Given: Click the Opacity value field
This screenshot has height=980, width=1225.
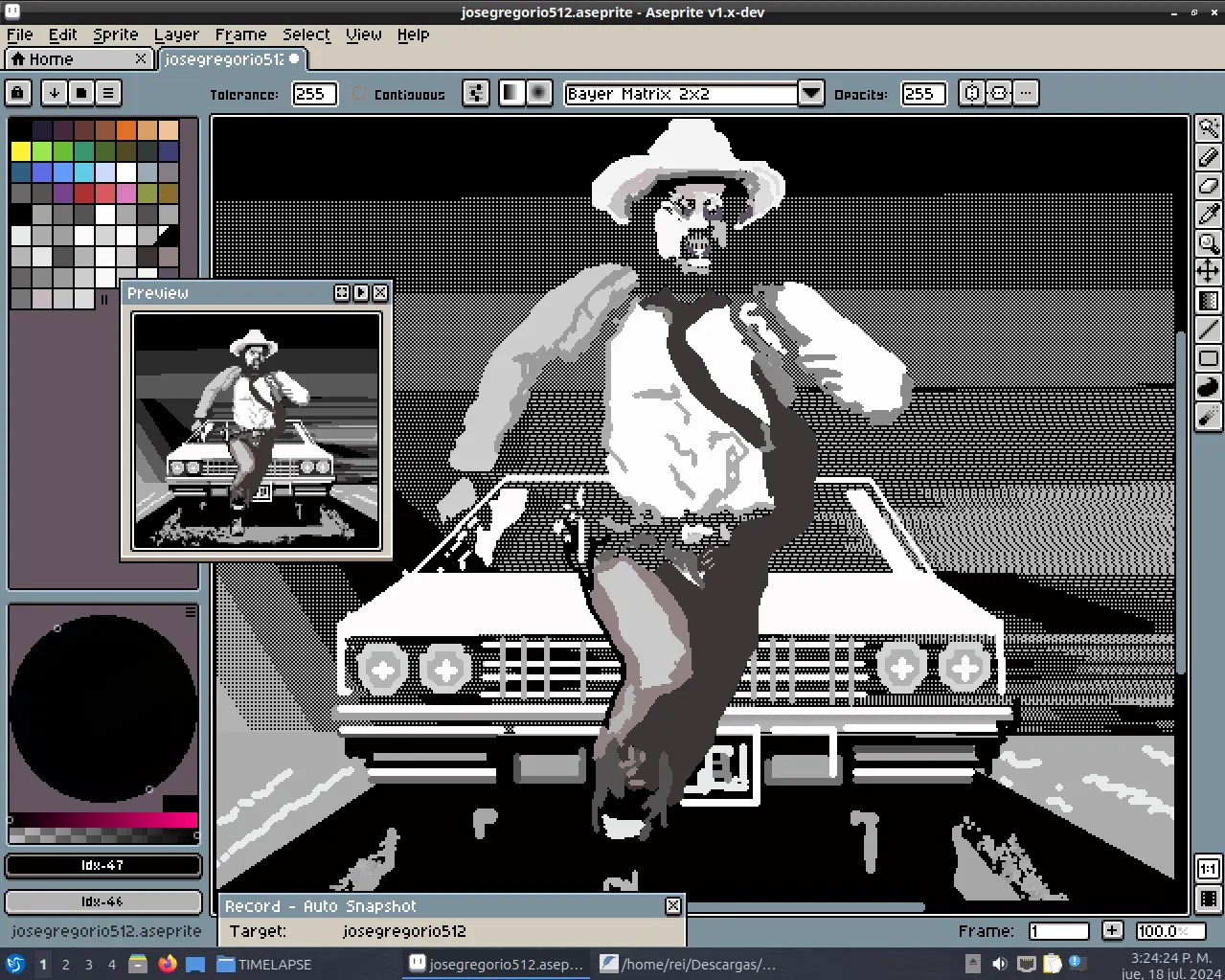Looking at the screenshot, I should pyautogui.click(x=923, y=94).
